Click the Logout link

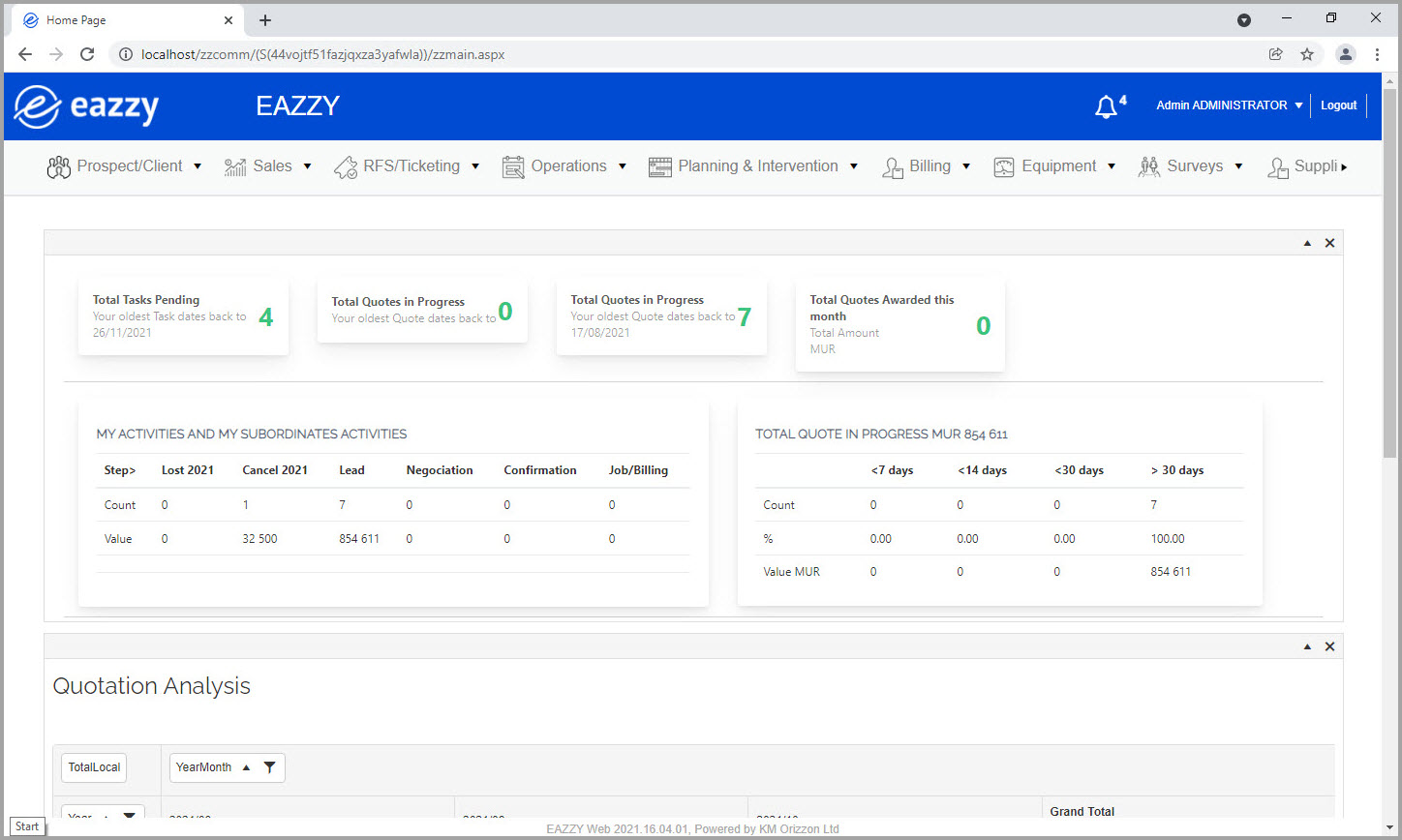[1339, 105]
